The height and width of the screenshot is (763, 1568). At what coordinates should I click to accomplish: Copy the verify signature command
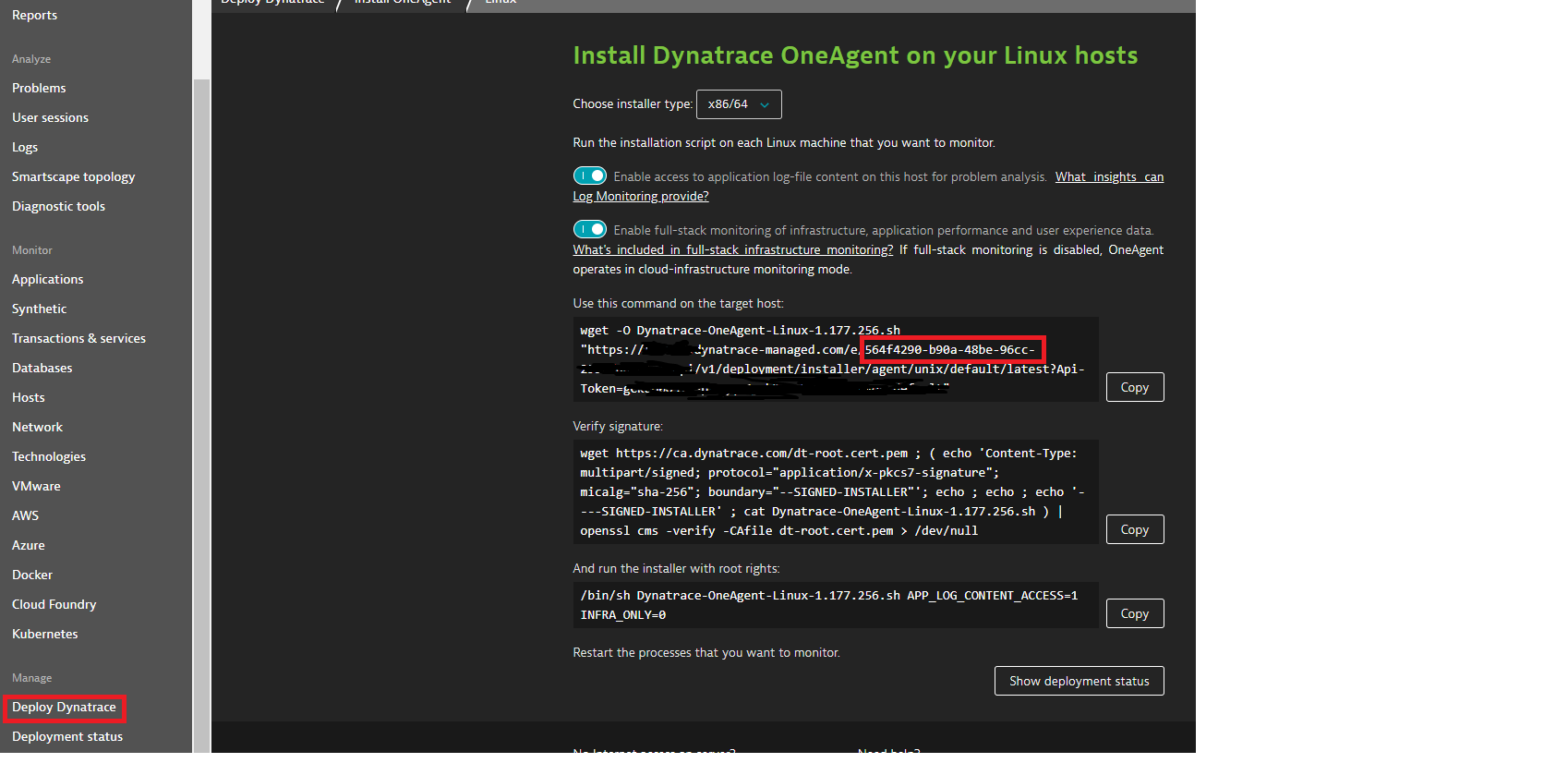[1134, 529]
